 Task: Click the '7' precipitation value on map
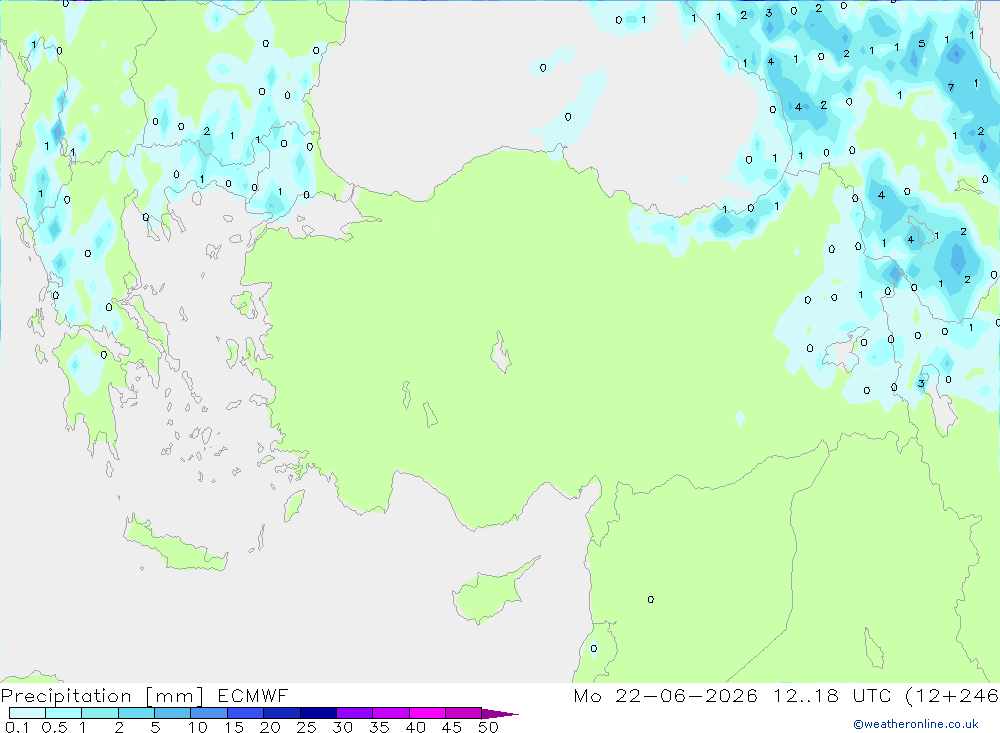(x=951, y=87)
